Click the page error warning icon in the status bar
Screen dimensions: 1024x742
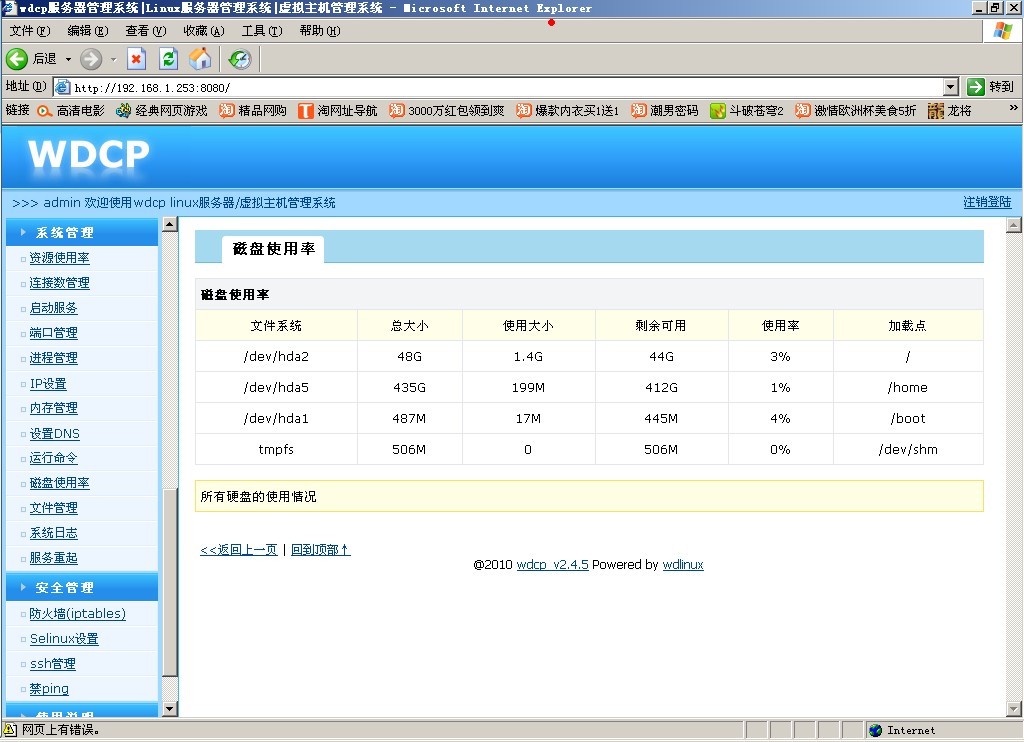pos(11,730)
